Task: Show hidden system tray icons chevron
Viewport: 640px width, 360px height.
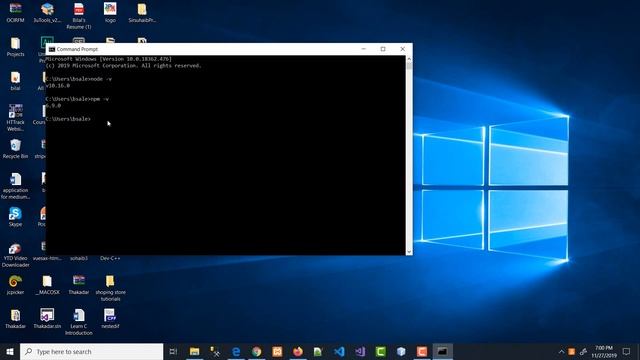Action: (561, 351)
